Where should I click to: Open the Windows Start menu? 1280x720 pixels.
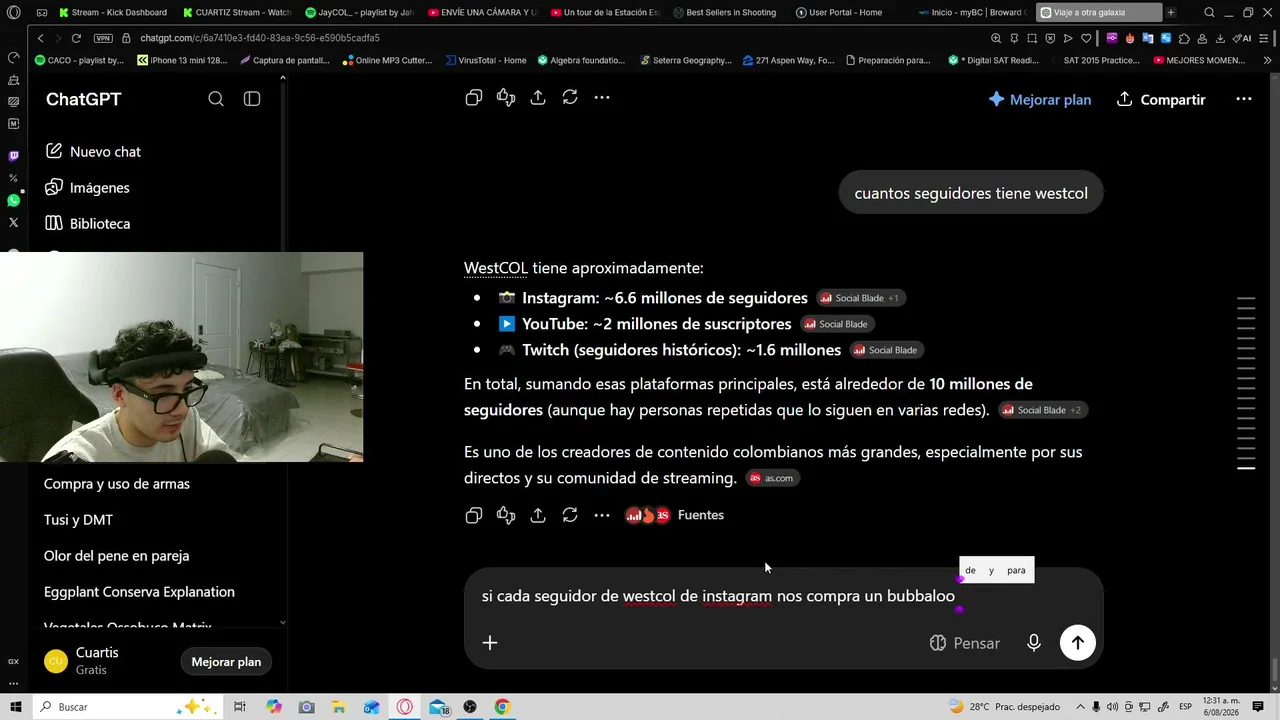[15, 707]
